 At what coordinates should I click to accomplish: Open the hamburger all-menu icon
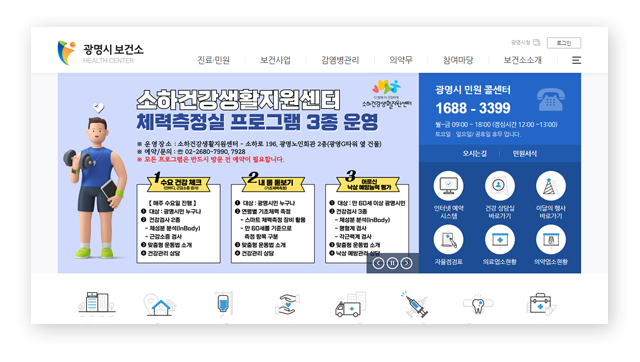576,60
